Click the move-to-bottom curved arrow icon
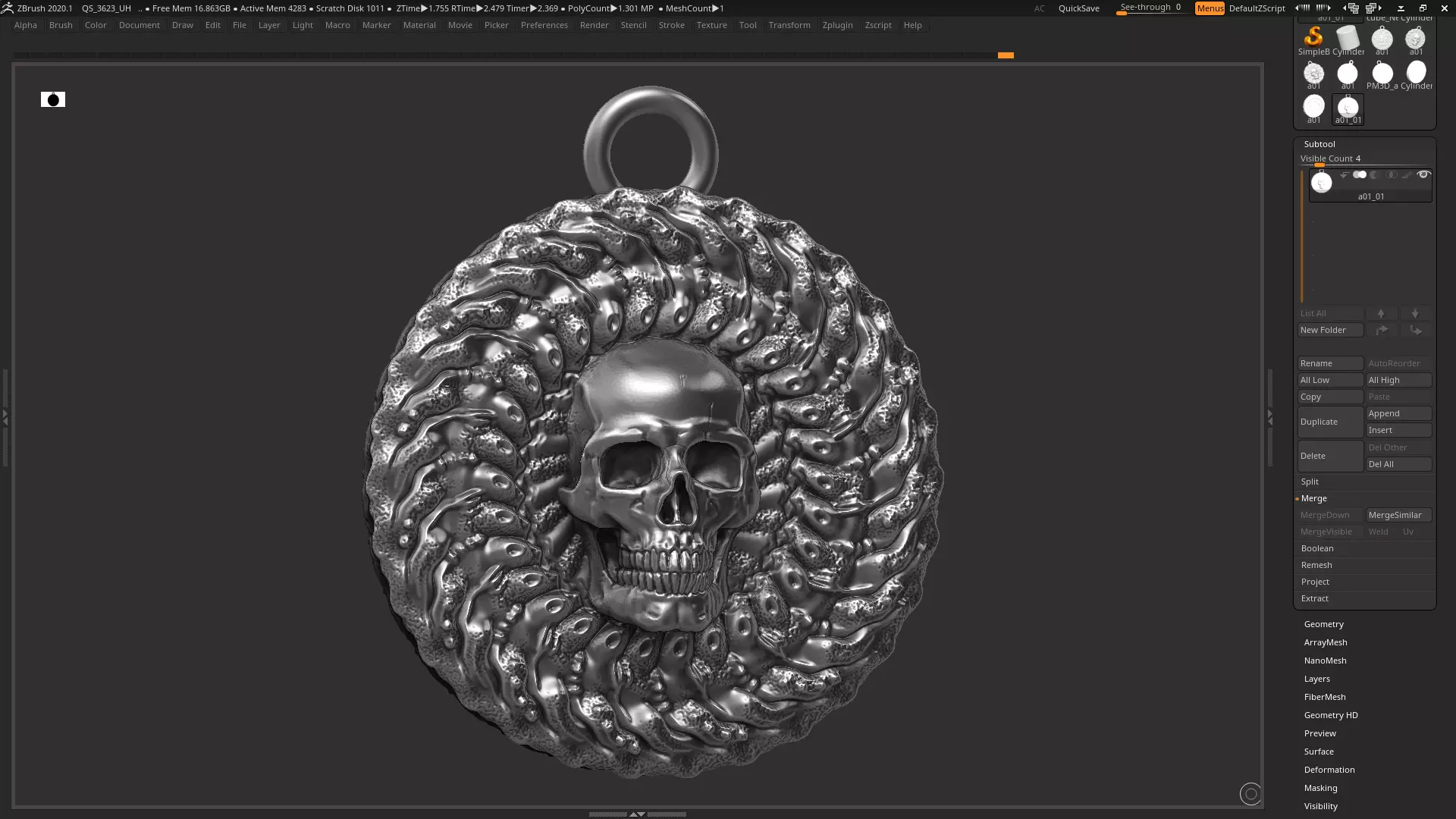1456x819 pixels. point(1415,330)
